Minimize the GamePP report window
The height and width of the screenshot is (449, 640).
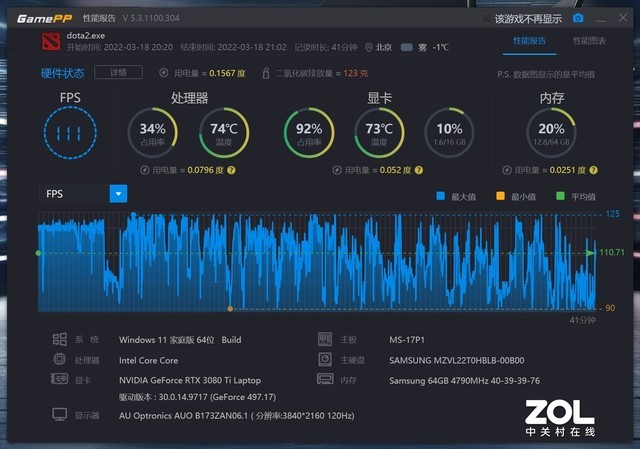(600, 20)
